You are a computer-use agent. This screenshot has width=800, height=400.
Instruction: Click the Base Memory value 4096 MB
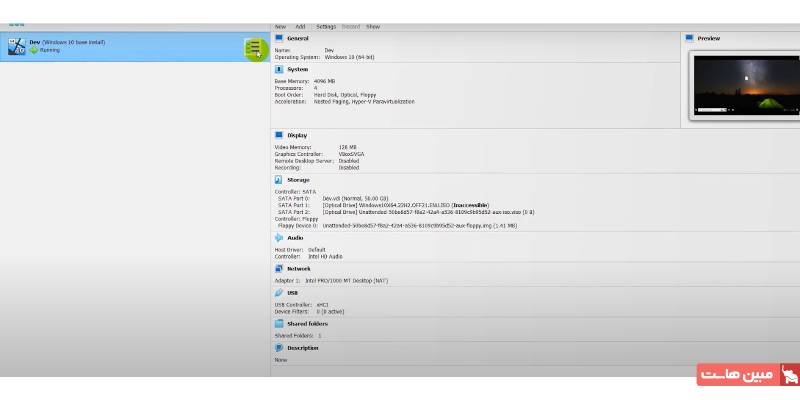coord(324,81)
